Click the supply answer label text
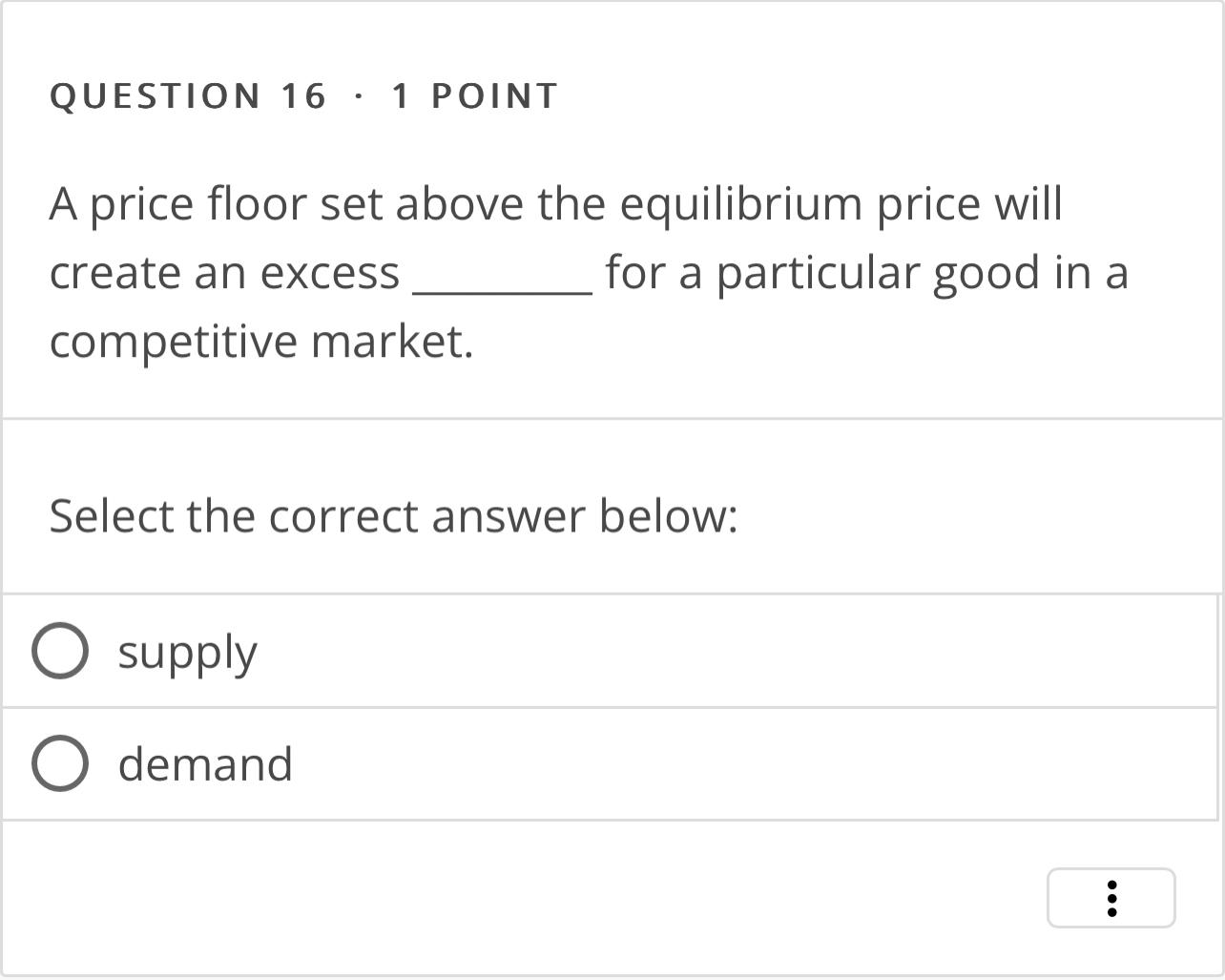Screen dimensions: 1225x980 tap(187, 652)
